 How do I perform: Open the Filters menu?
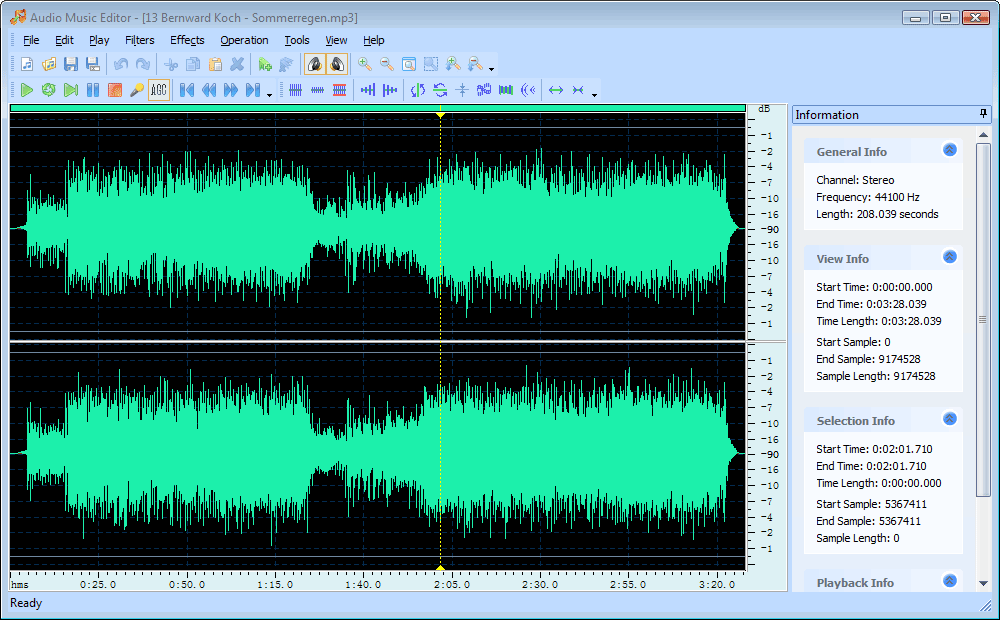(140, 40)
